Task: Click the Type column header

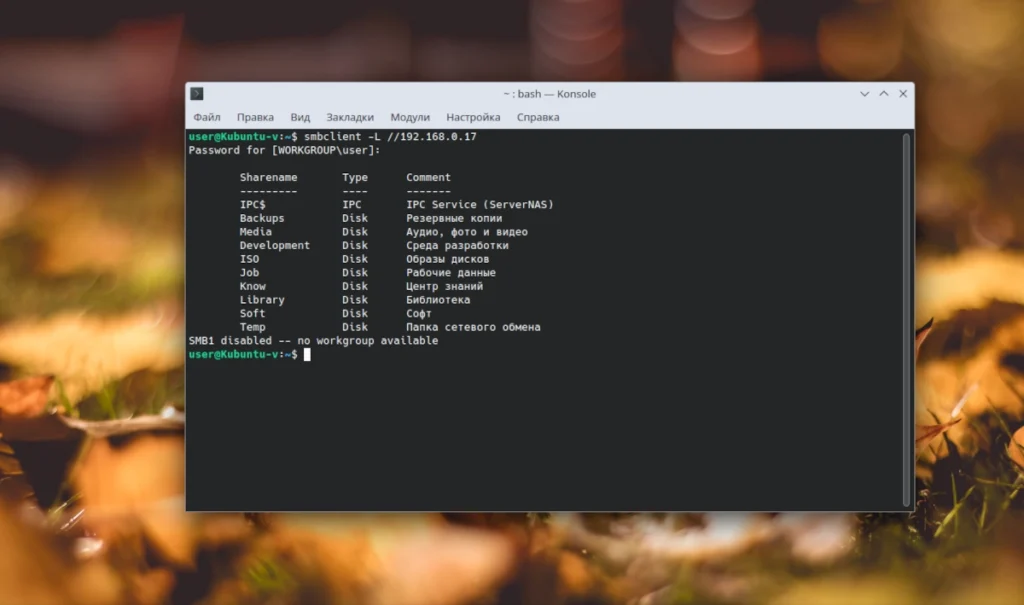Action: click(x=355, y=178)
